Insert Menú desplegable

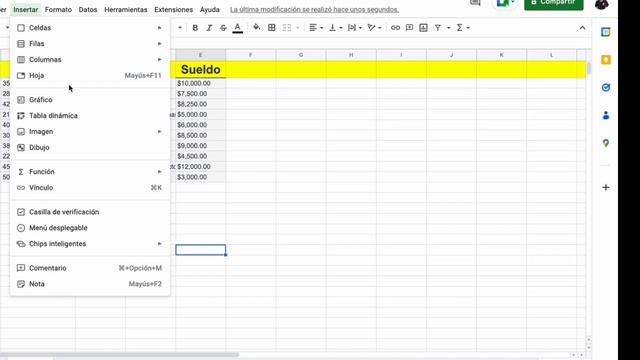(90, 228)
